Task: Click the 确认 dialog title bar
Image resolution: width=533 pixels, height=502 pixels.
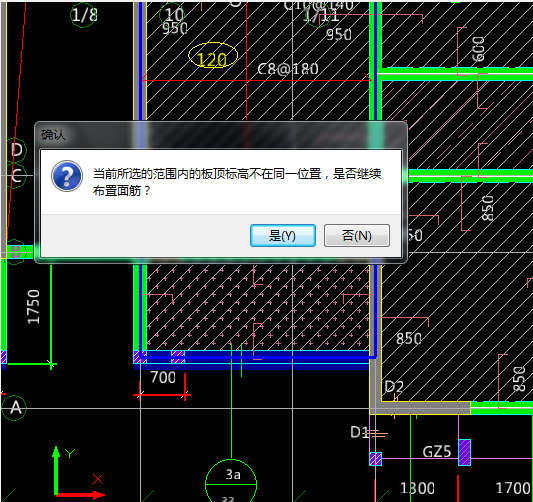Action: [221, 135]
